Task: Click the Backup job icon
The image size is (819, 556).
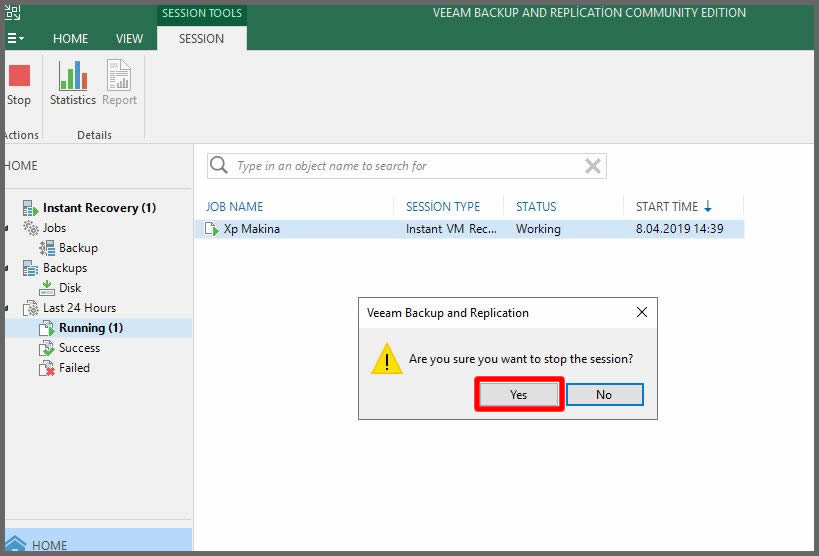Action: (x=46, y=248)
